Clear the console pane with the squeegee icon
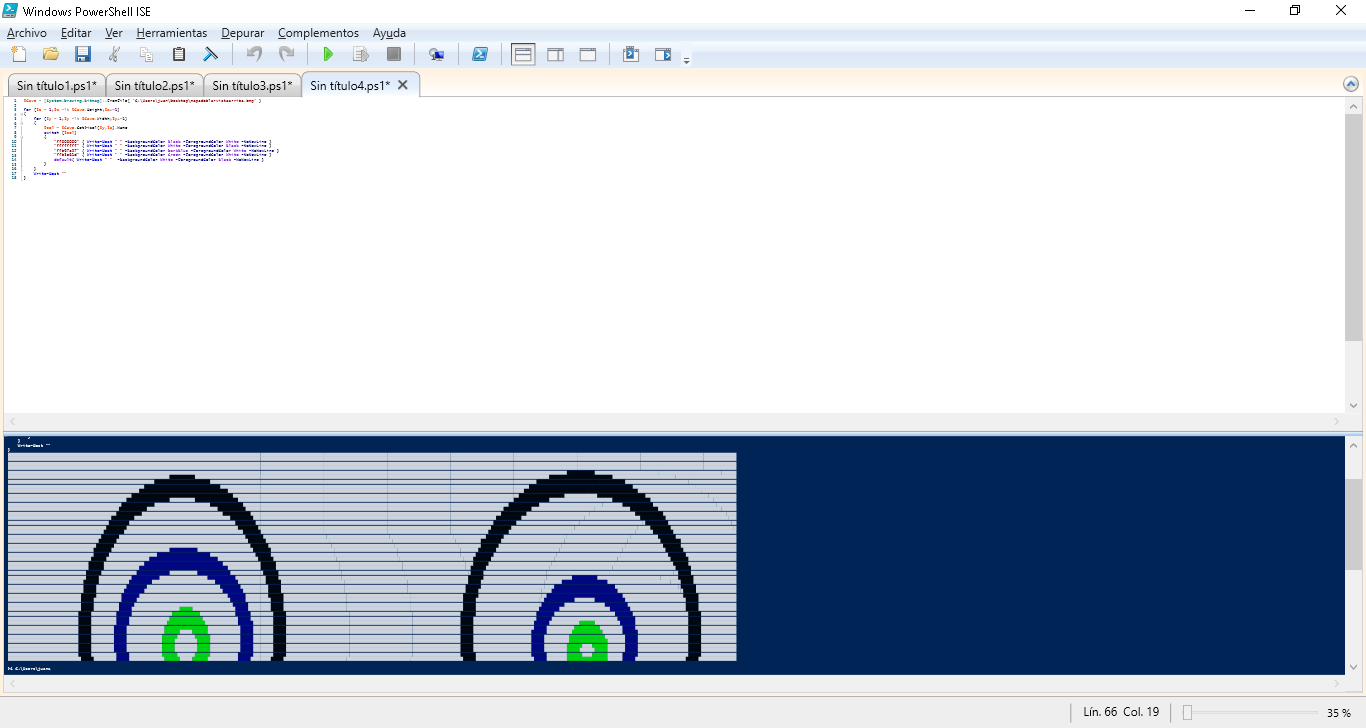 tap(210, 54)
